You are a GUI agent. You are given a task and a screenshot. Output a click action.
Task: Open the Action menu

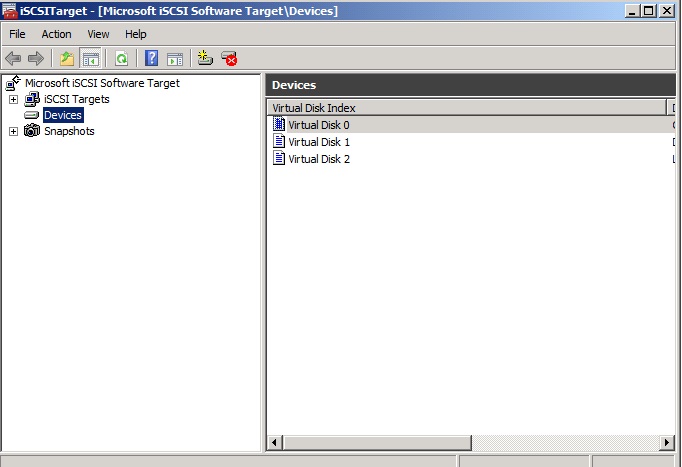[57, 34]
